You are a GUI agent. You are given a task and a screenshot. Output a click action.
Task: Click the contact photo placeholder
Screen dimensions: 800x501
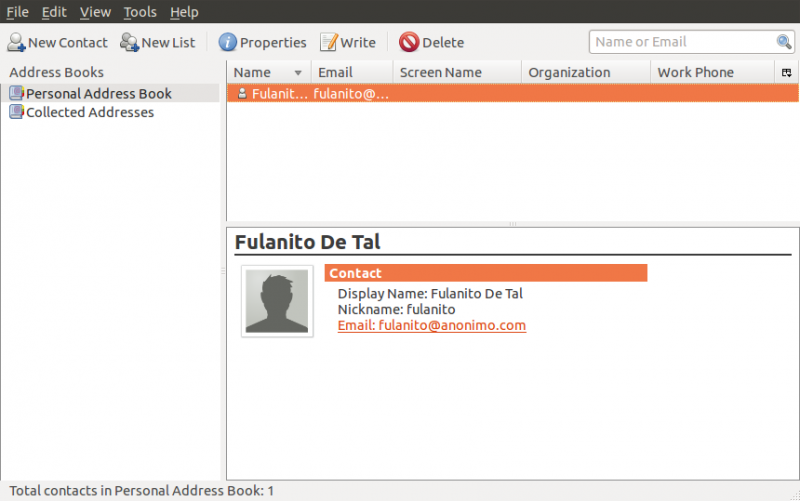(277, 301)
